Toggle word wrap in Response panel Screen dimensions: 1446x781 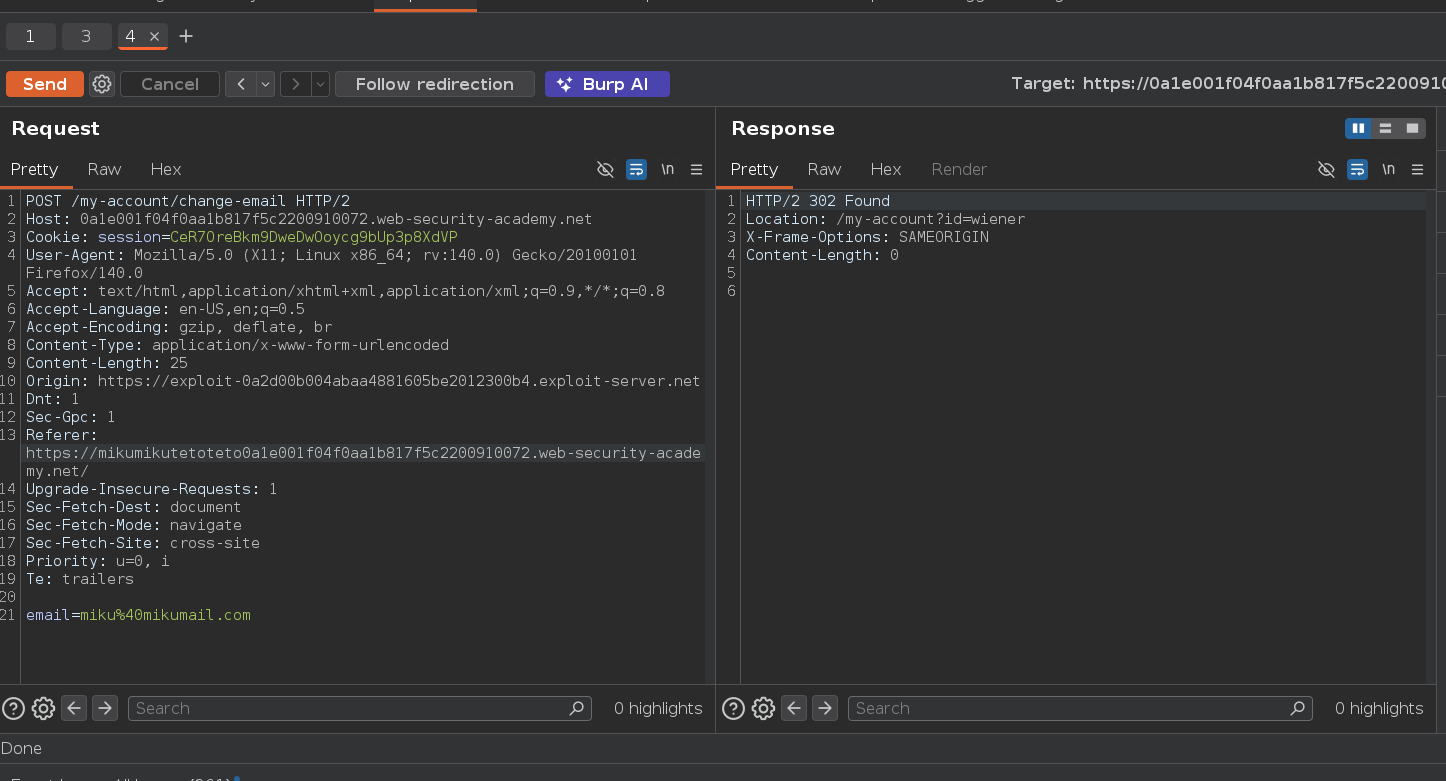tap(1357, 169)
